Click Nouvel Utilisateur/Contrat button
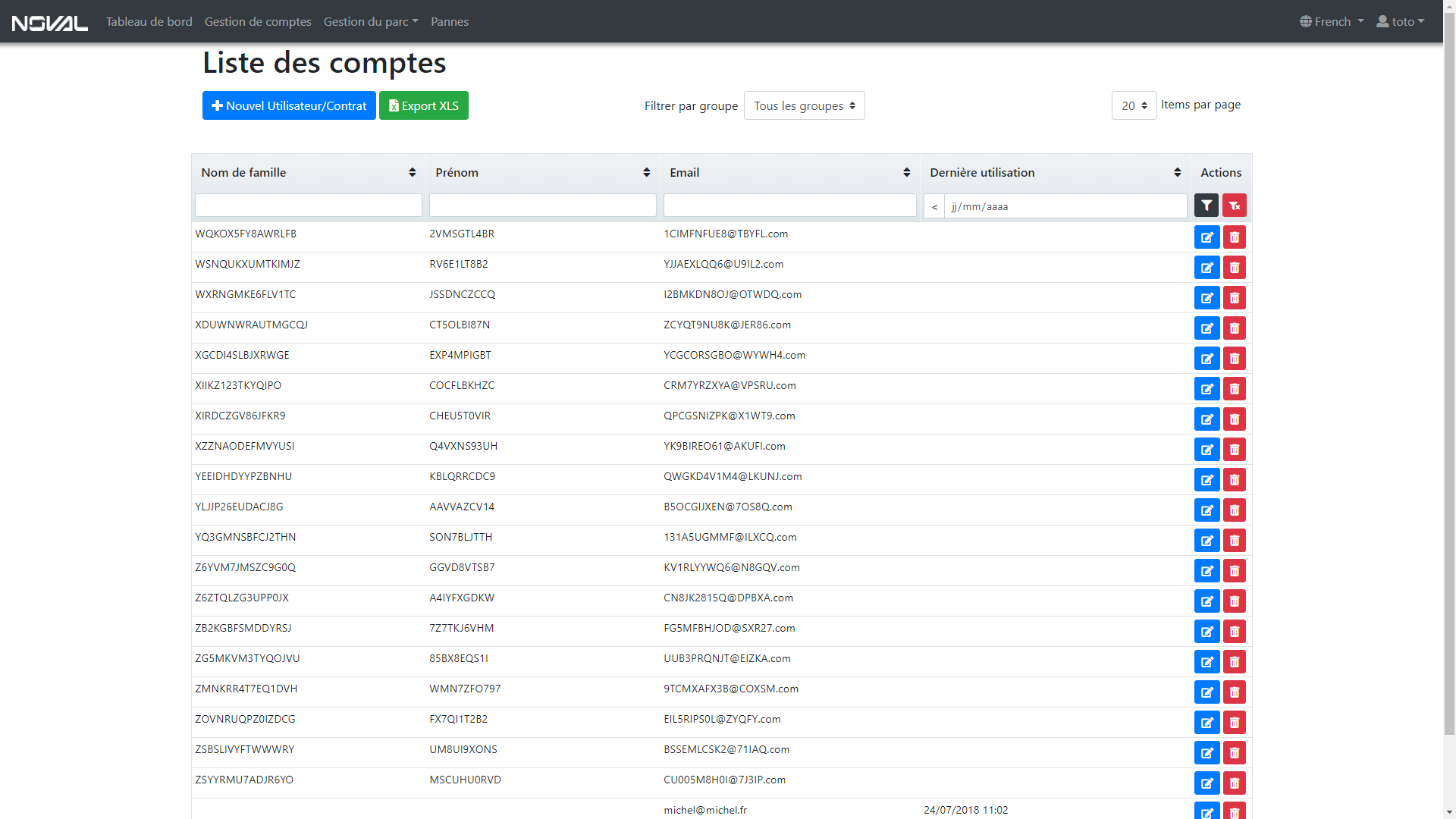Viewport: 1456px width, 819px height. [x=289, y=106]
